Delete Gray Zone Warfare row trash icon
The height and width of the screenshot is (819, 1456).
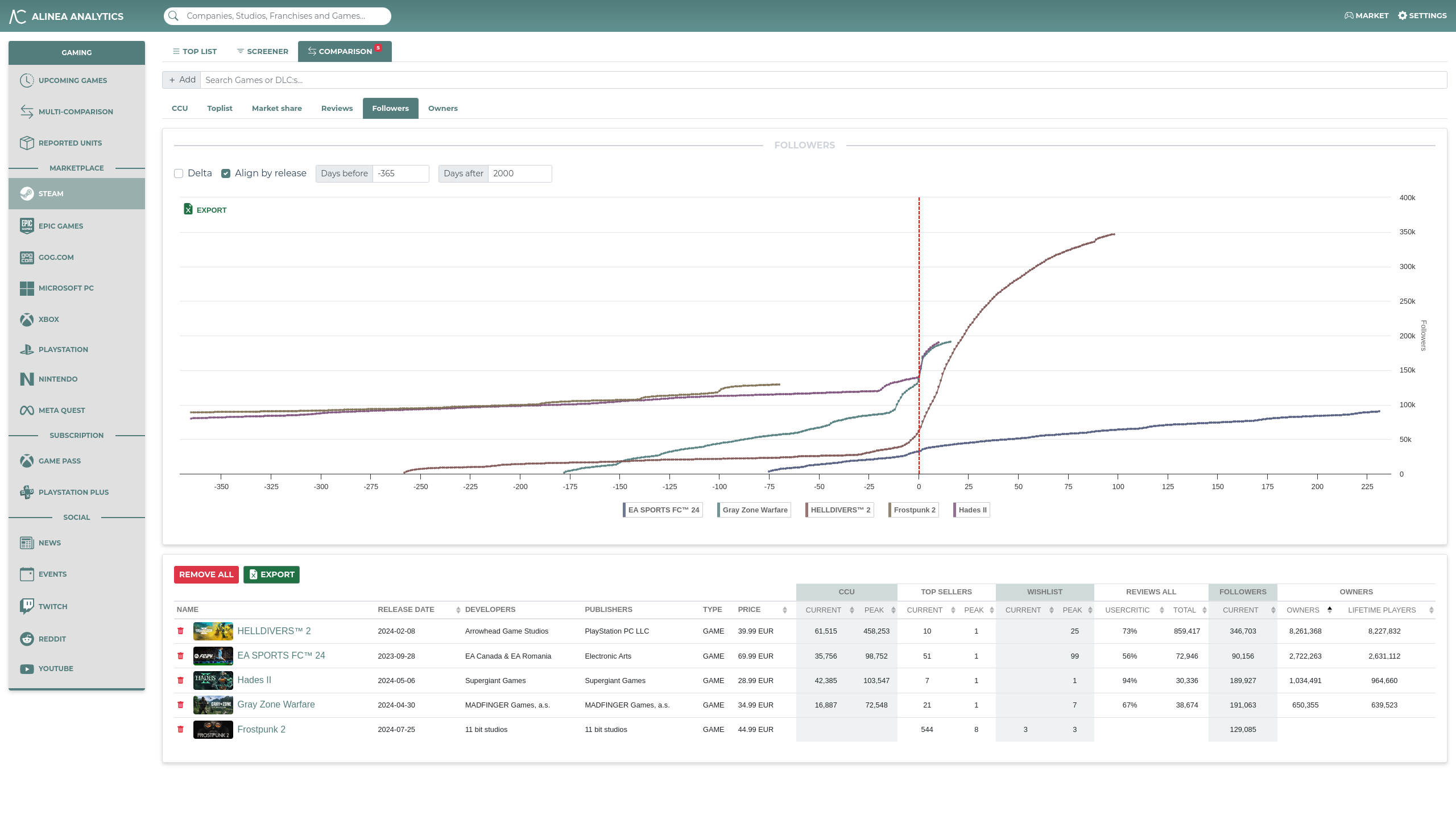pos(180,705)
